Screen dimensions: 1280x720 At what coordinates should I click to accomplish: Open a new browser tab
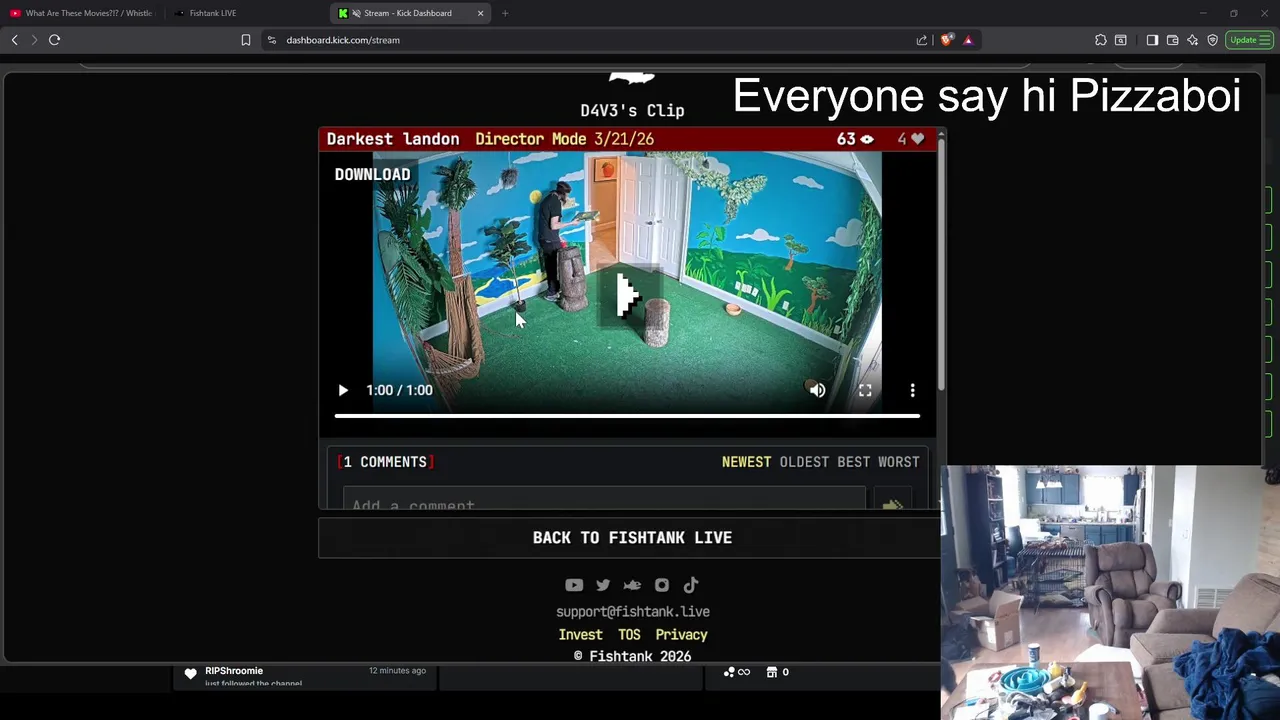coord(505,13)
